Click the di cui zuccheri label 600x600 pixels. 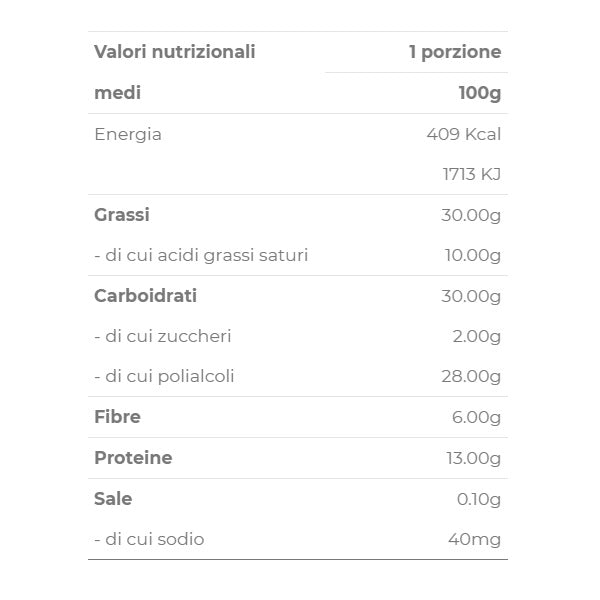coord(162,336)
